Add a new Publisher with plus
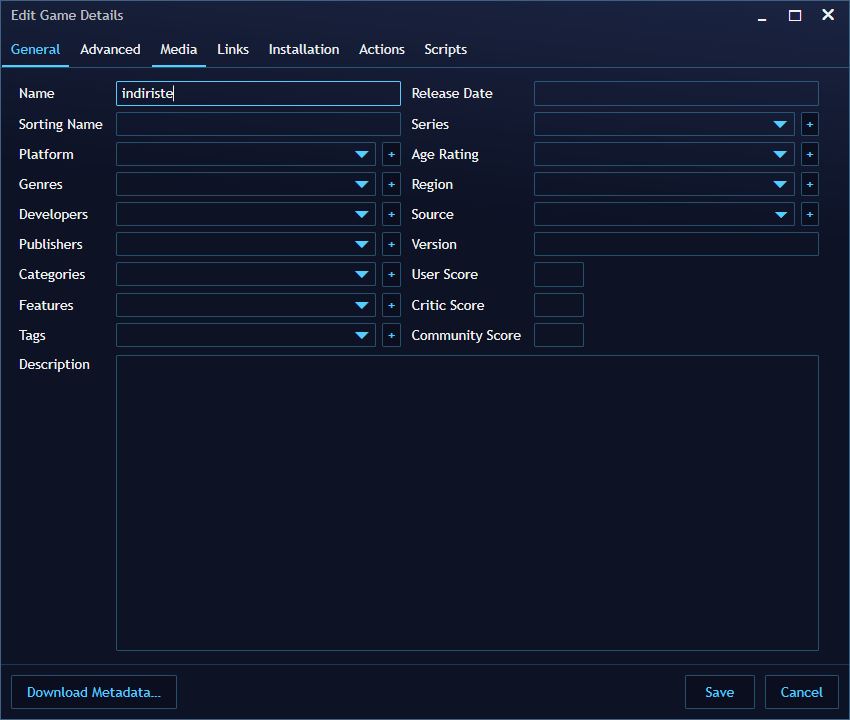The height and width of the screenshot is (720, 850). coord(391,245)
